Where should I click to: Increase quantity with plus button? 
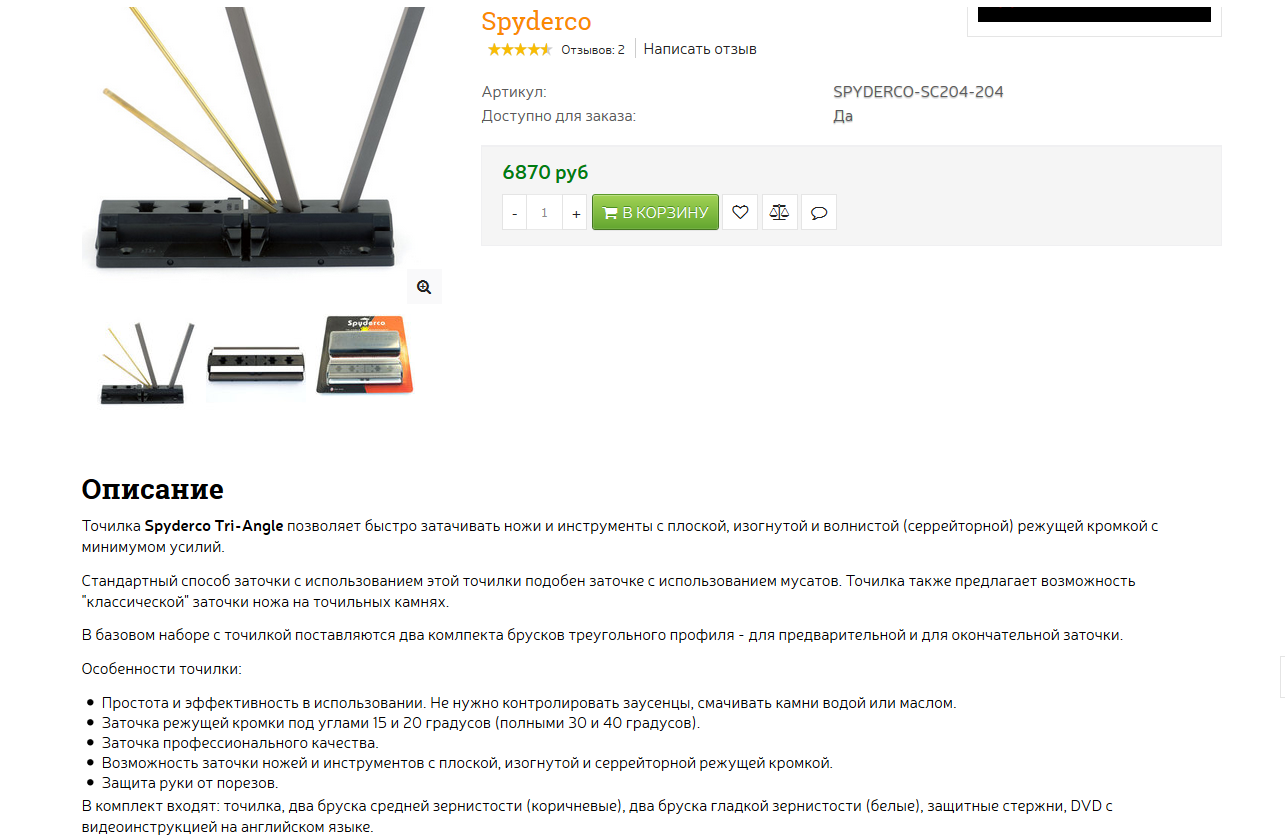click(x=575, y=212)
